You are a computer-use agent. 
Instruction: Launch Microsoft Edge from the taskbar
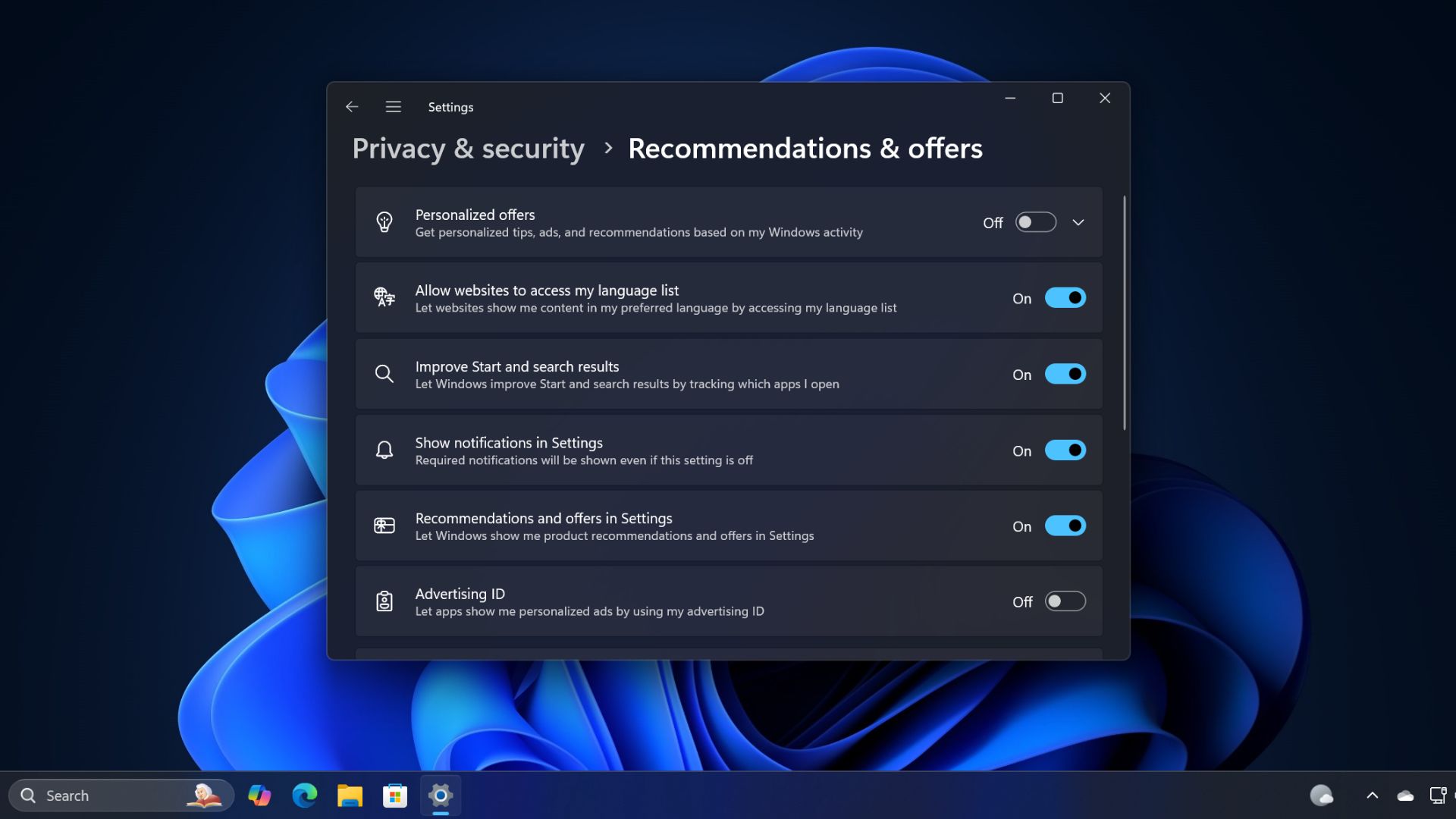[x=305, y=795]
